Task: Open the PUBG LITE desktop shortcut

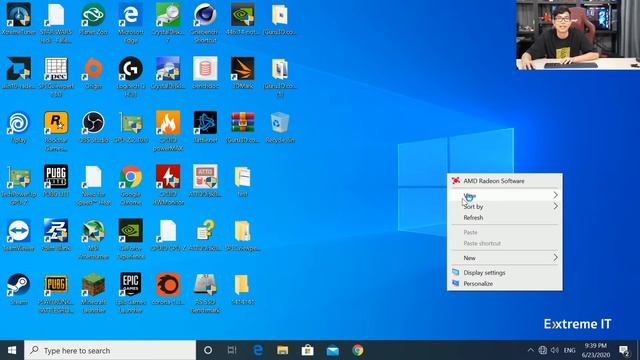Action: (56, 181)
